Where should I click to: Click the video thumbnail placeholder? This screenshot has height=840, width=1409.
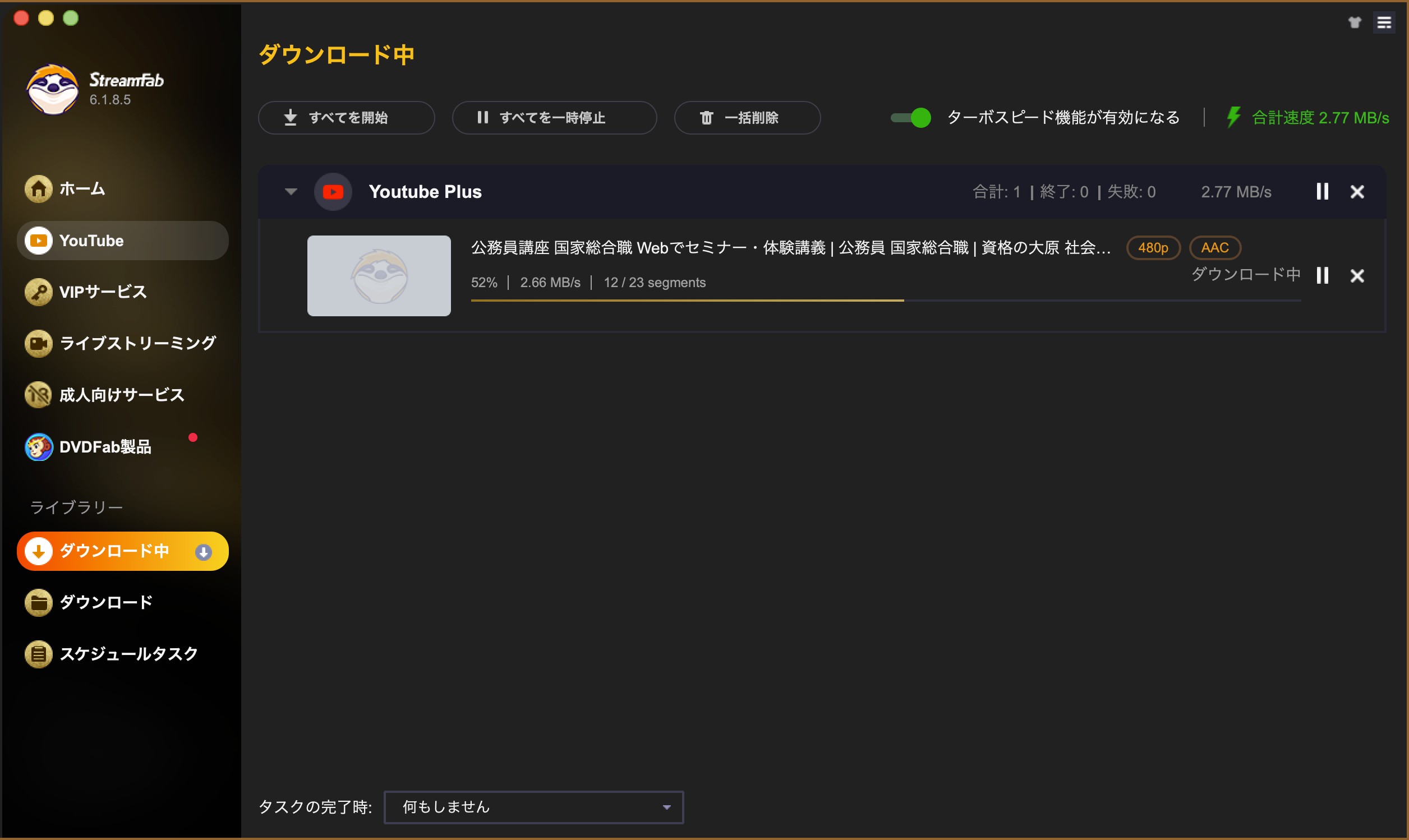coord(379,276)
